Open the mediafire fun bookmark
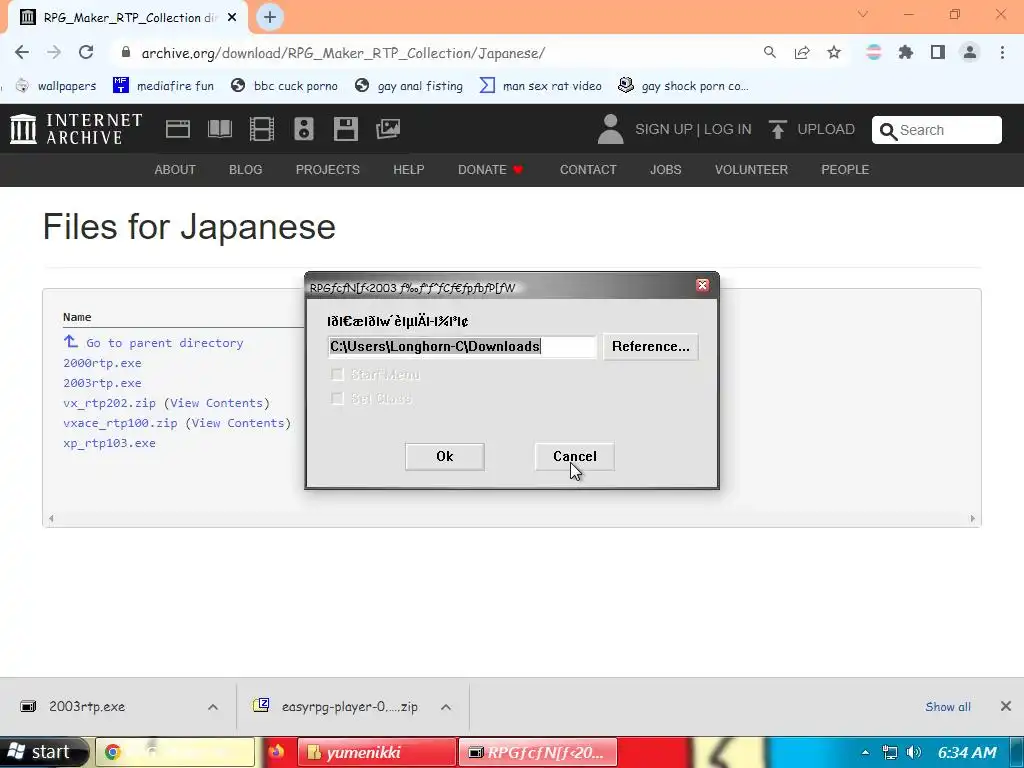The image size is (1024, 768). 163,86
